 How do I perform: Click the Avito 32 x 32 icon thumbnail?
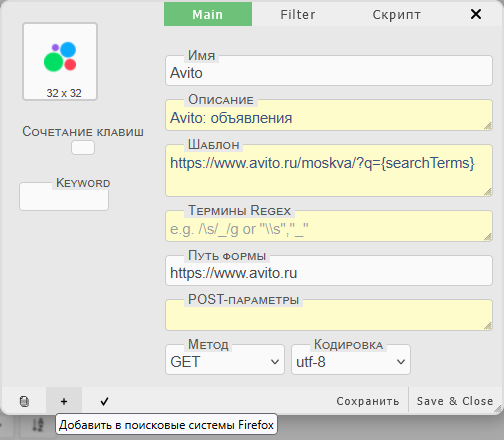coord(60,61)
